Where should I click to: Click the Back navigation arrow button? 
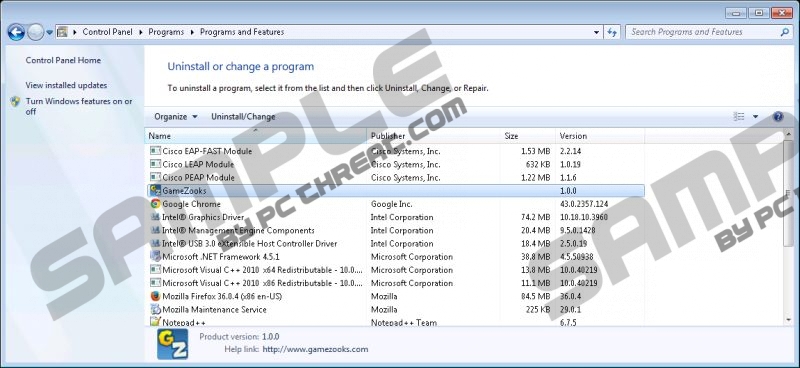(x=16, y=32)
